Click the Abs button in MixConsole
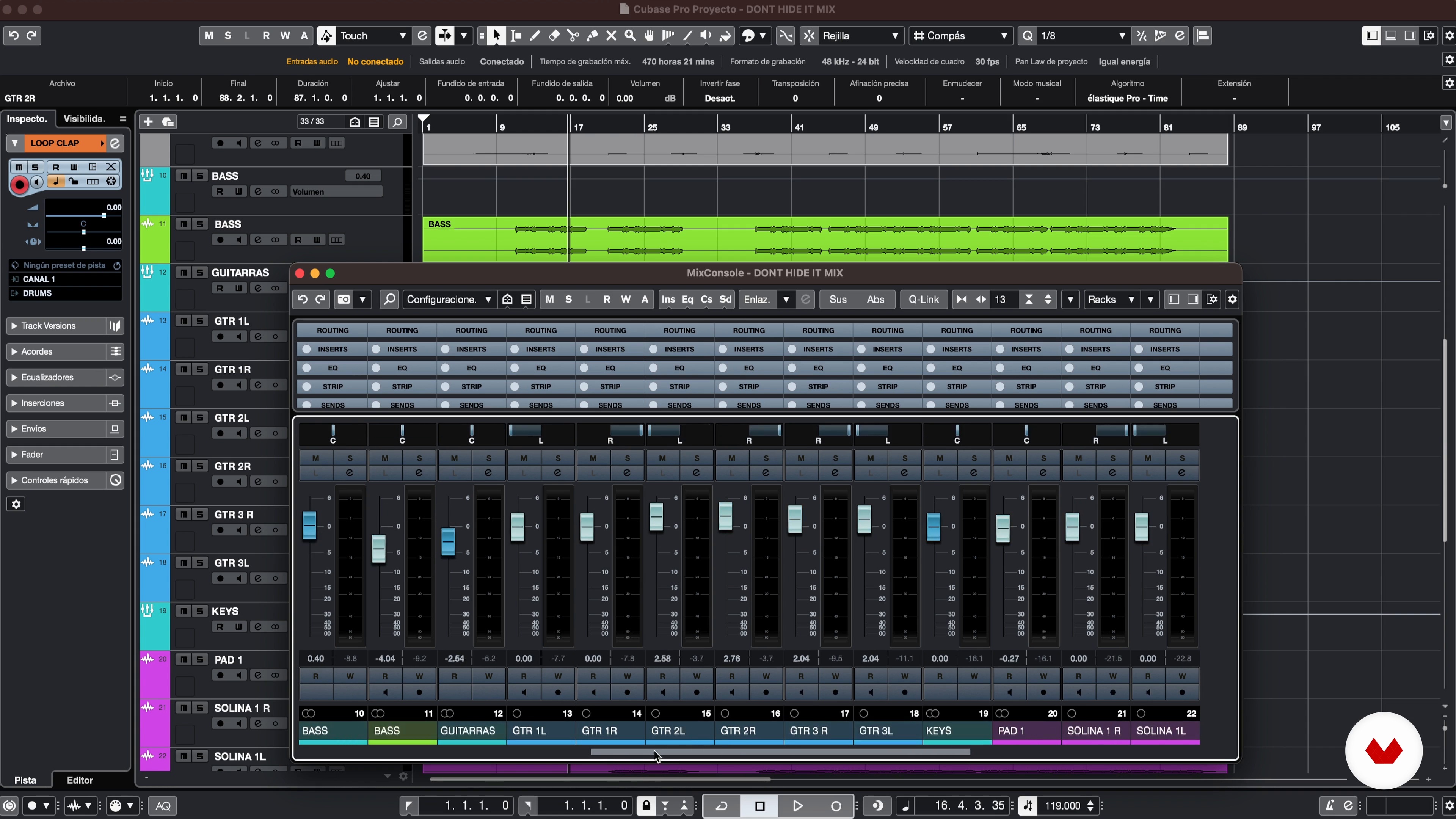This screenshot has height=819, width=1456. [x=875, y=300]
